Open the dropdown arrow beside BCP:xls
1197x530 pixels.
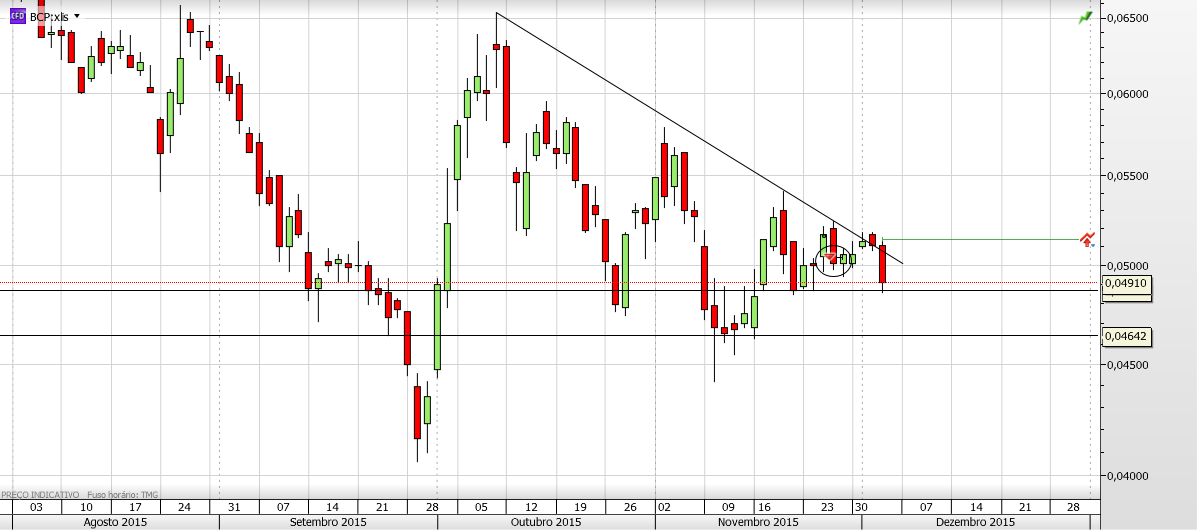click(76, 16)
